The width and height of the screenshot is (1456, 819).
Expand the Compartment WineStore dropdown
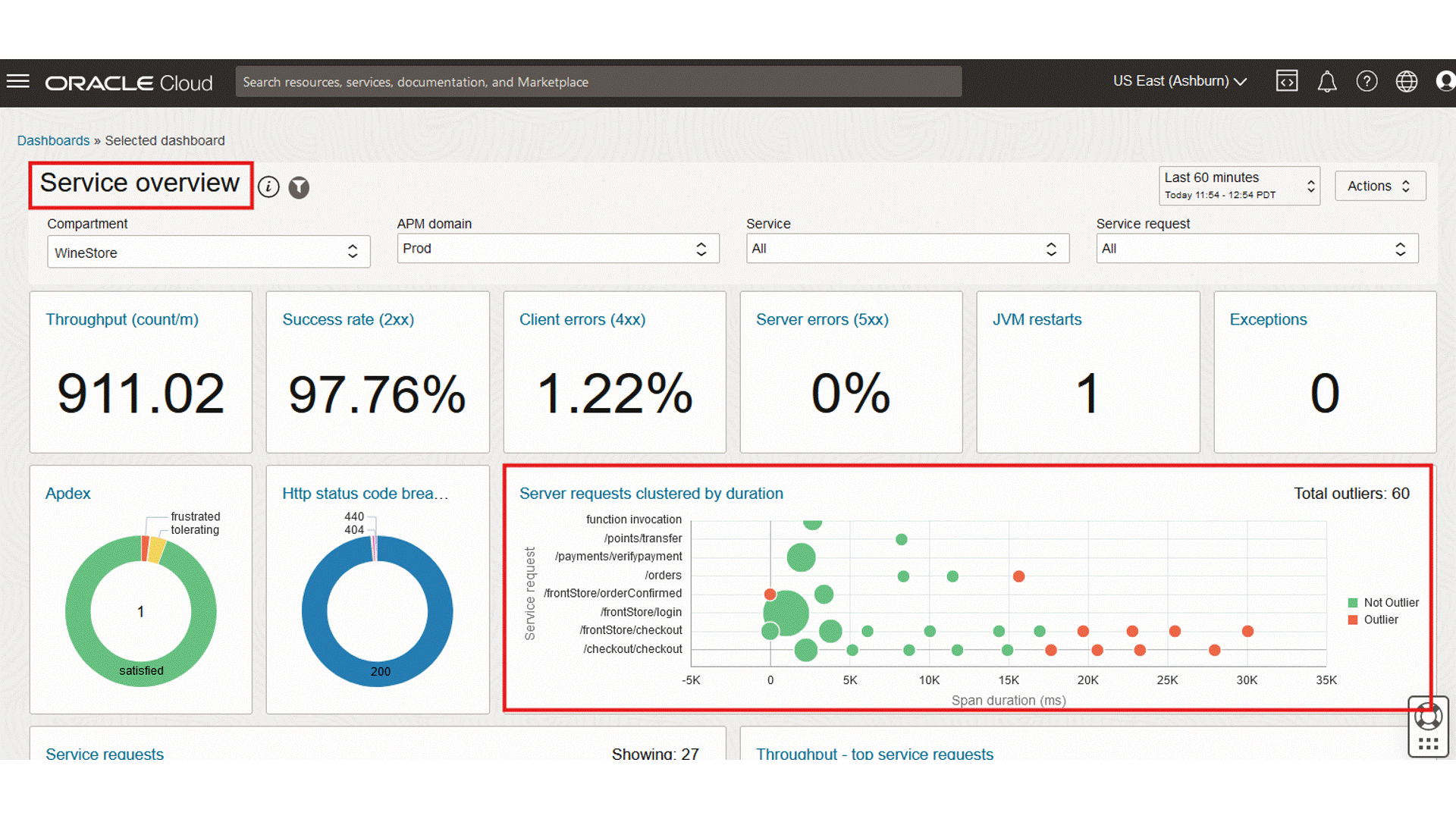point(209,253)
